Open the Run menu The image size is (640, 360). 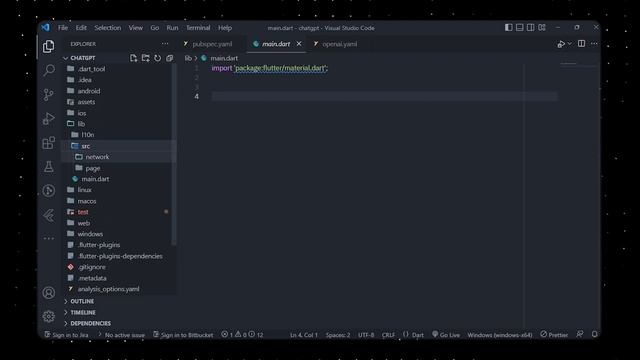coord(172,28)
